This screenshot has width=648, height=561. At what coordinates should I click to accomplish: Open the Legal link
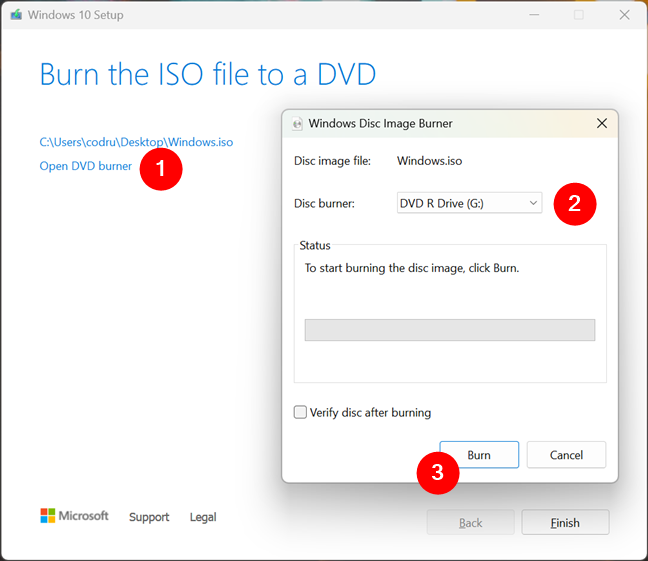click(203, 517)
